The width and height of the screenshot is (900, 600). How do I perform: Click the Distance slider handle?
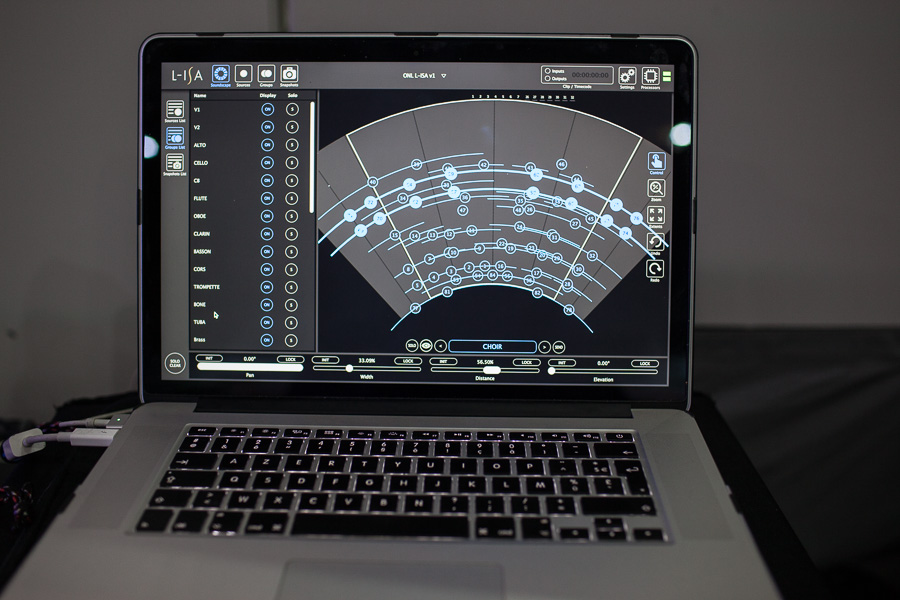[492, 370]
